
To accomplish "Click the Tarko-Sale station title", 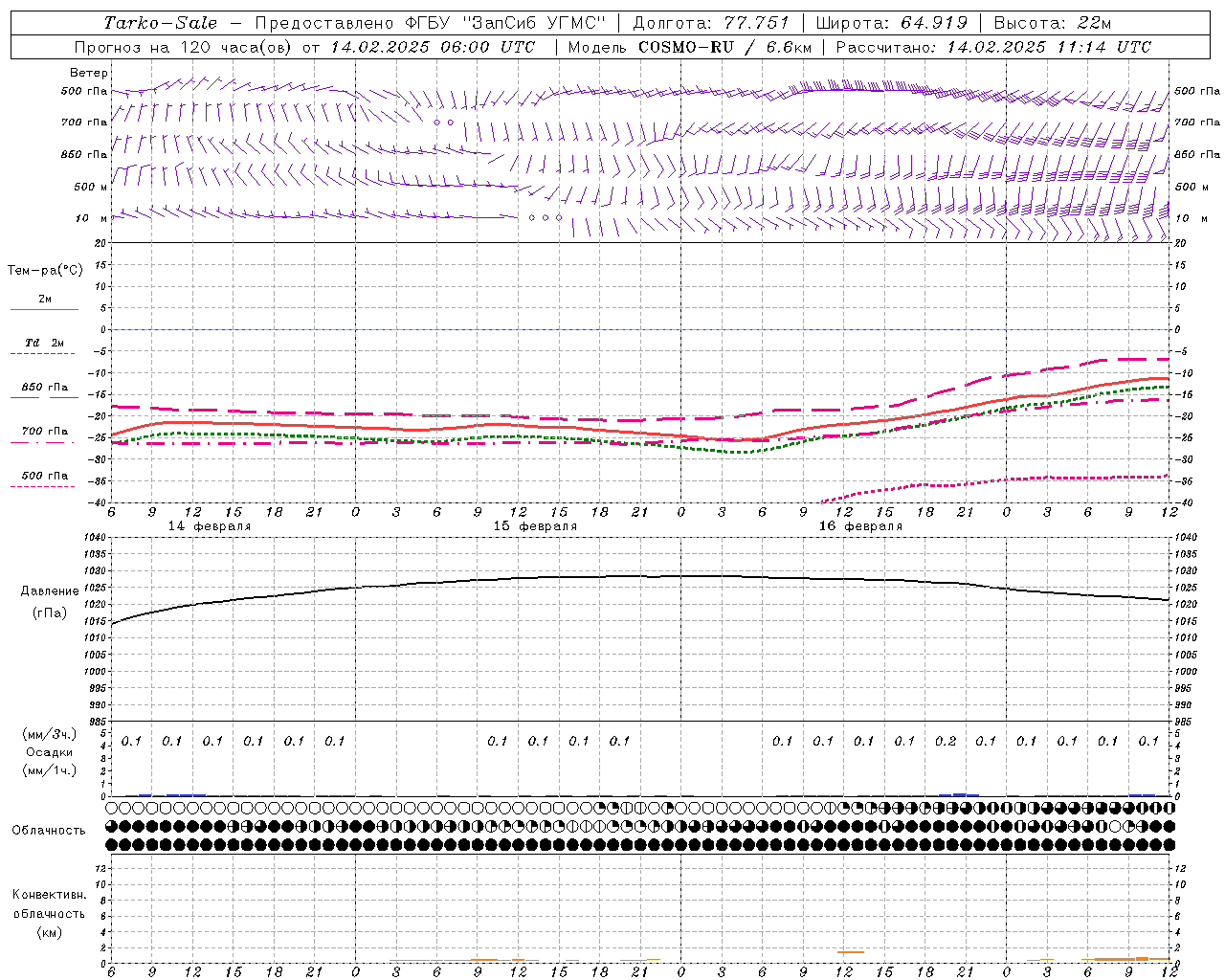I will [160, 23].
